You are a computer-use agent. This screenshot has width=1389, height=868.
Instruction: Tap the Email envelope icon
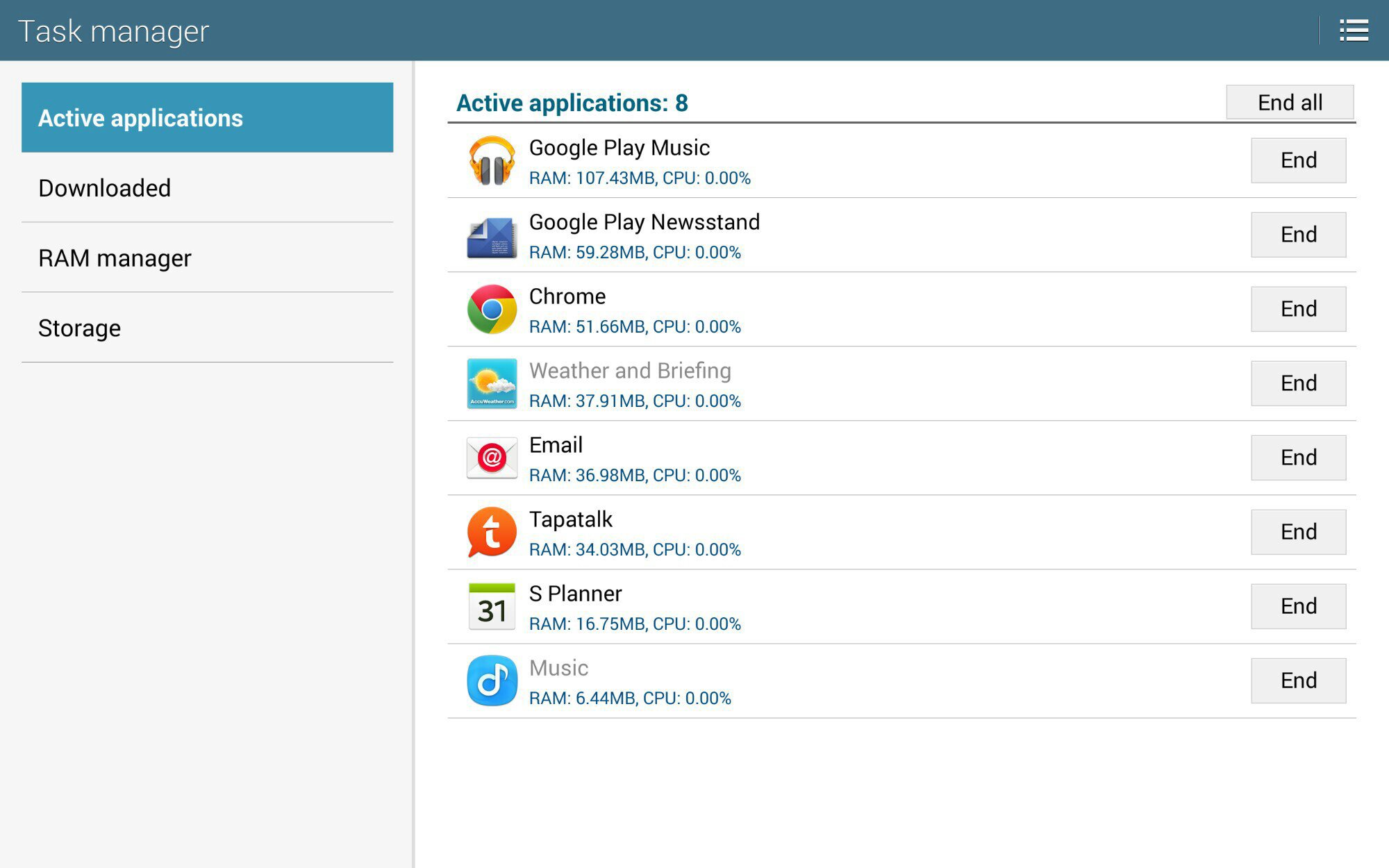pyautogui.click(x=492, y=458)
